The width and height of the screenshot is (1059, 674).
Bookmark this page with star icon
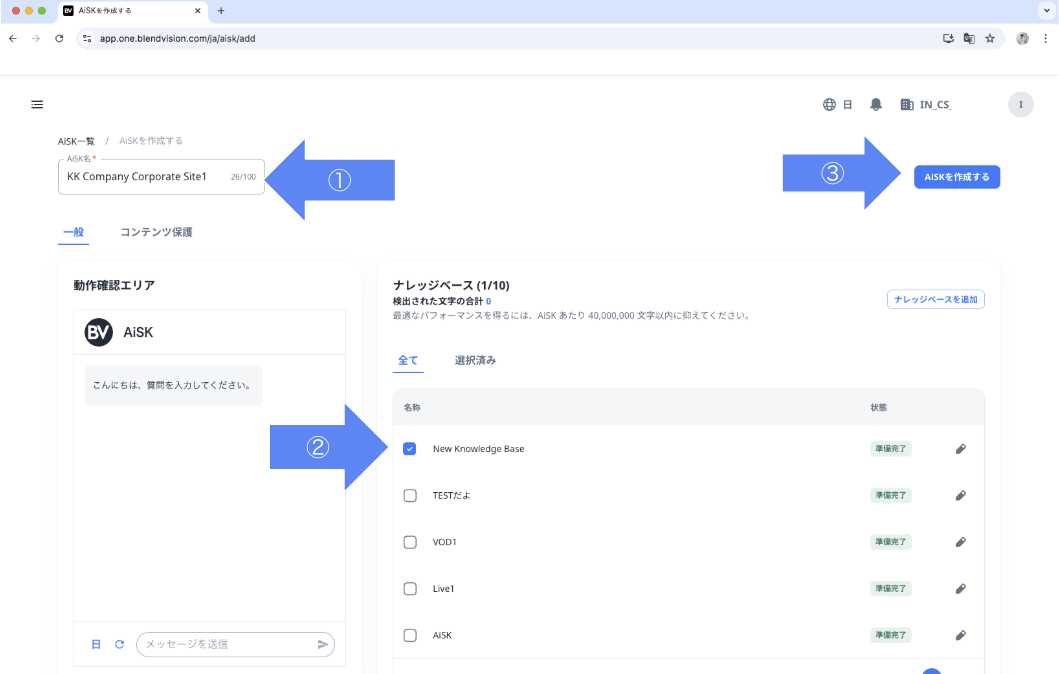[990, 38]
